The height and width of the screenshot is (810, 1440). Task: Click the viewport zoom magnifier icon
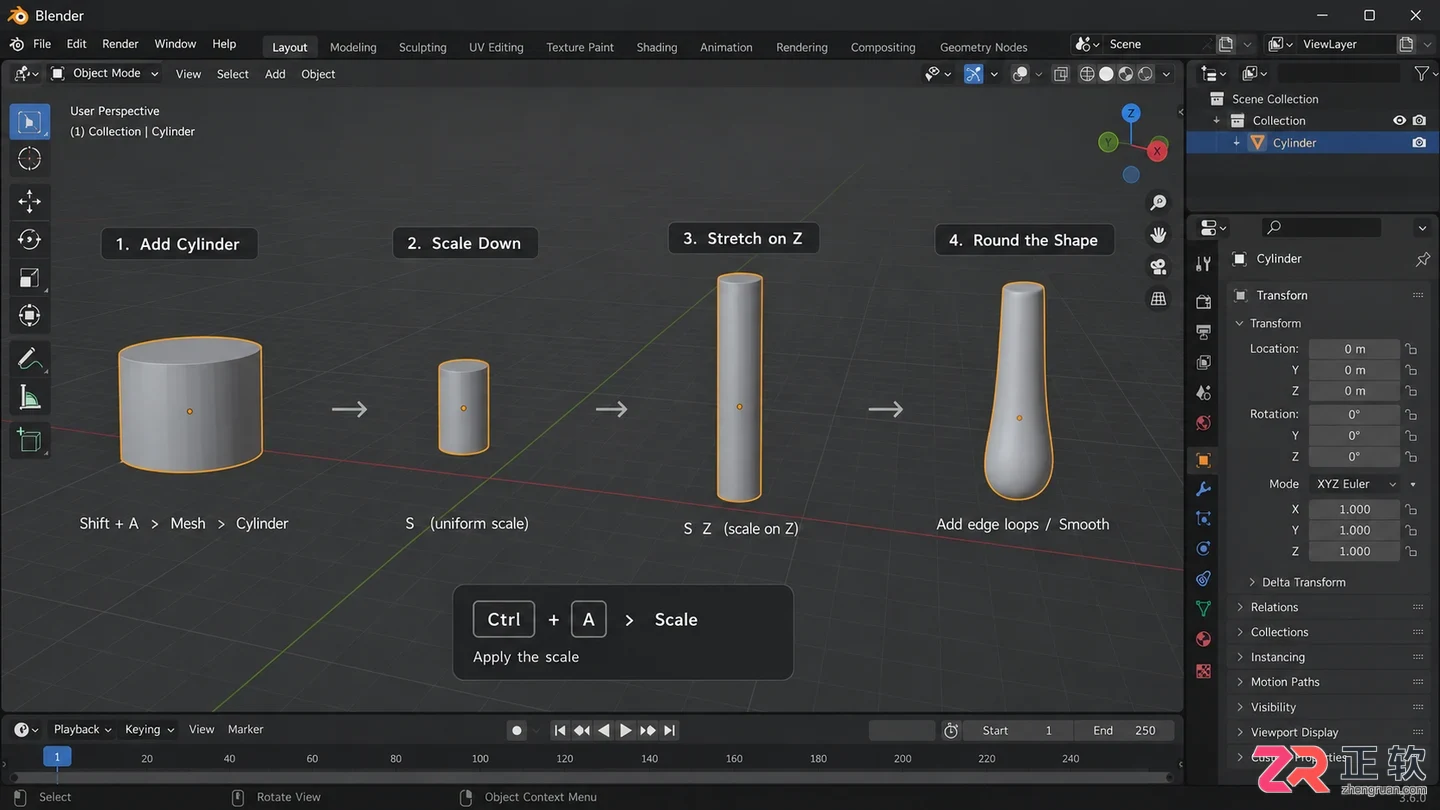tap(1159, 203)
